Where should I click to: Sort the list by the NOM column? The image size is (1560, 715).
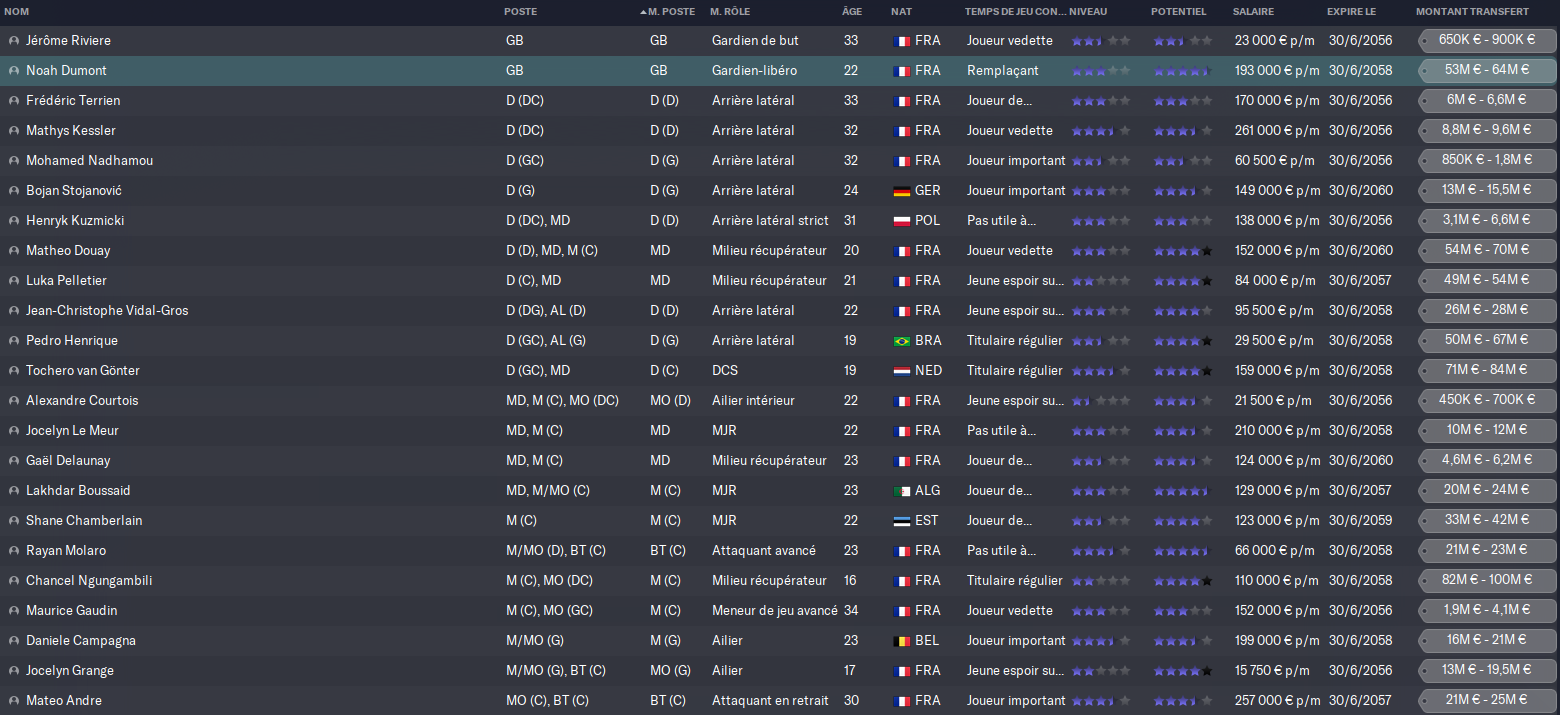point(17,12)
